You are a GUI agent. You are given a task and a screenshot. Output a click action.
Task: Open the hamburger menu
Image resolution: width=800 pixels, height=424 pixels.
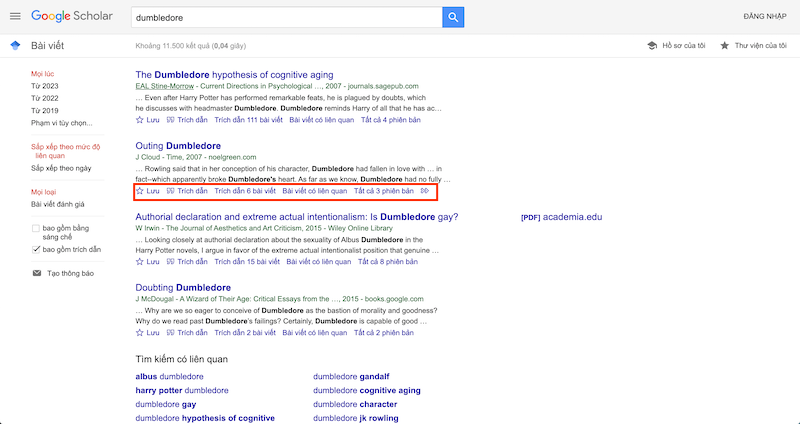pyautogui.click(x=15, y=16)
